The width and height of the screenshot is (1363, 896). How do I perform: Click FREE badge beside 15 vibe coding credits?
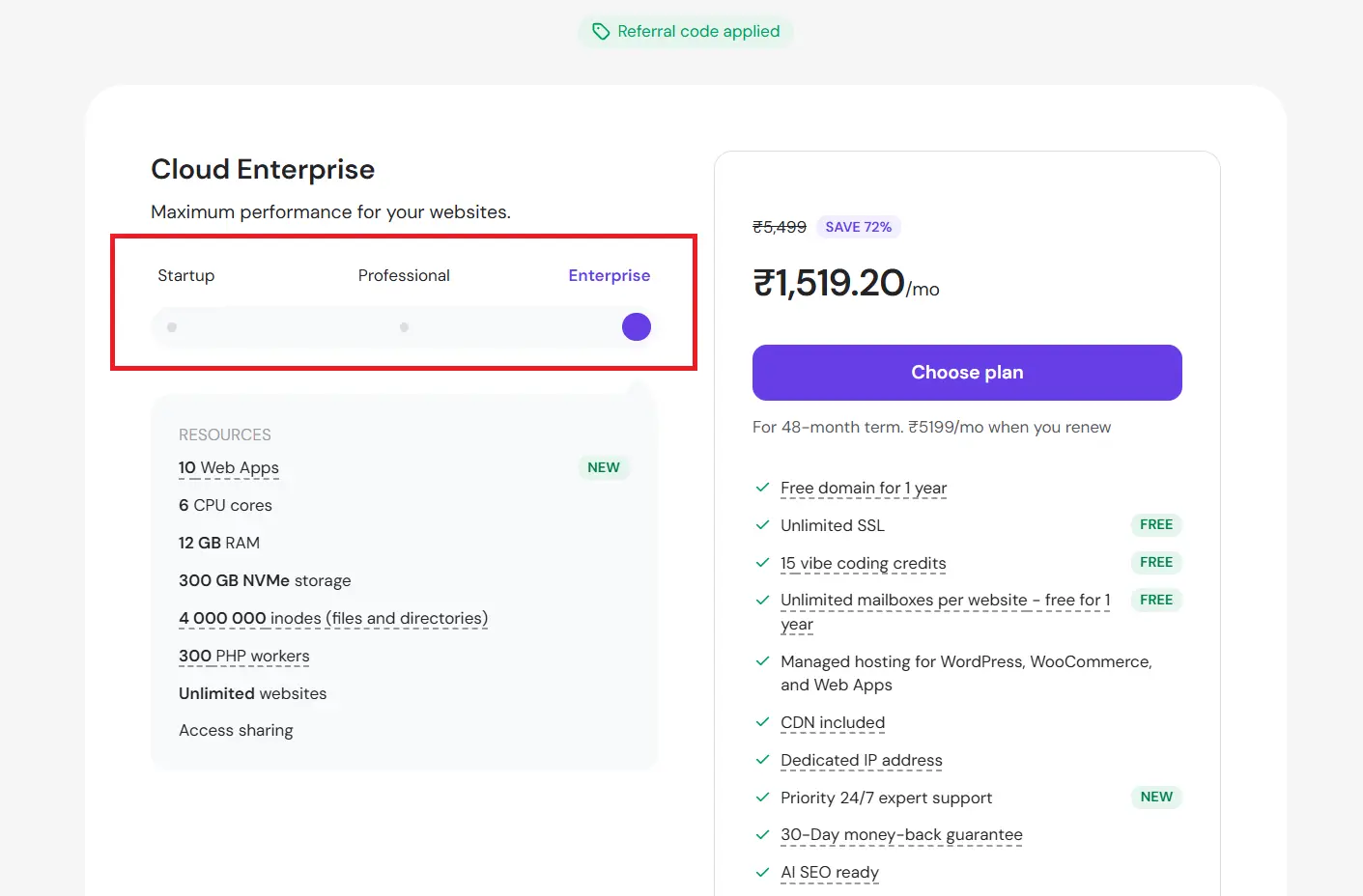[x=1156, y=562]
